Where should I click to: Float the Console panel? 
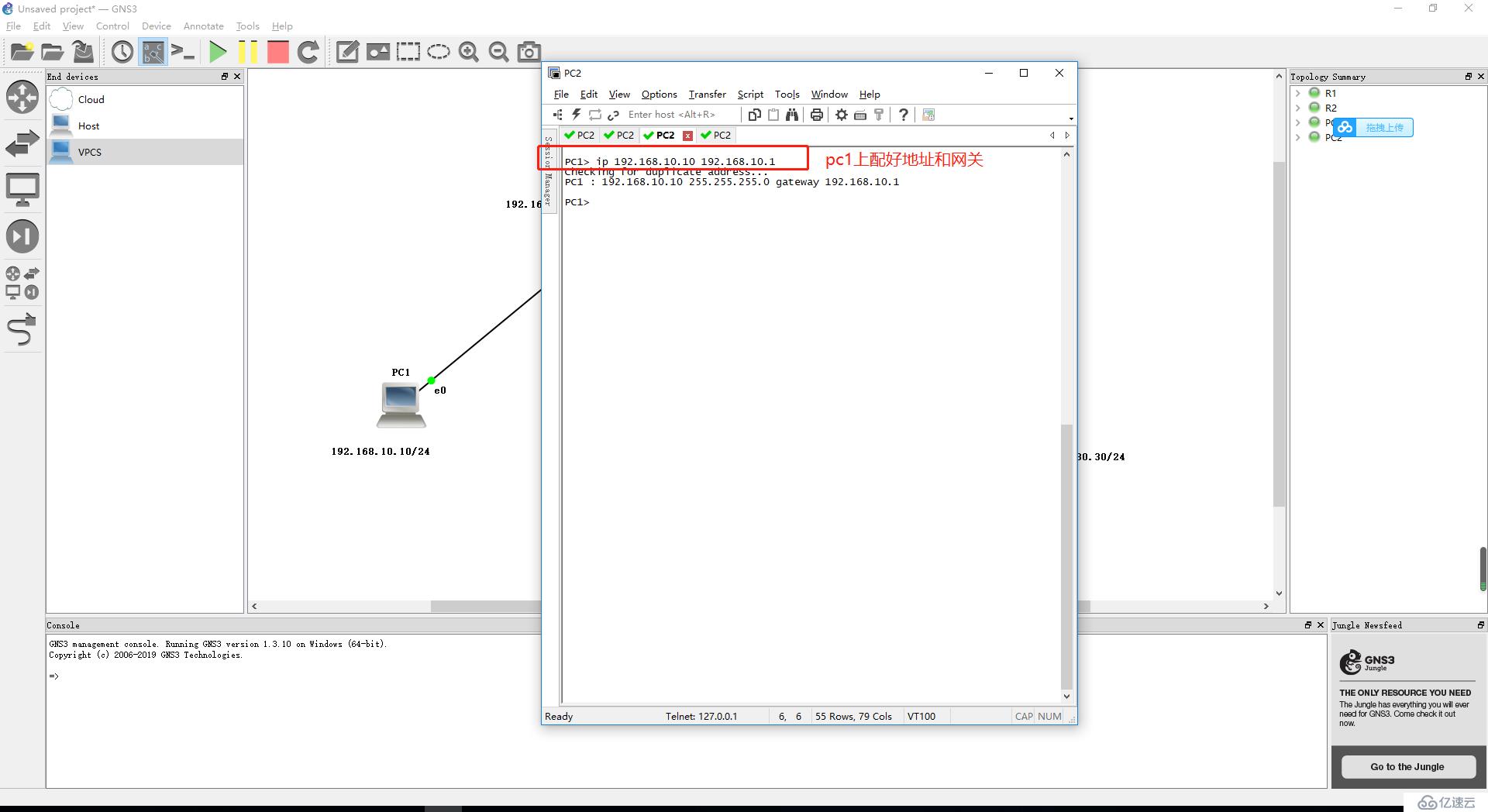click(x=1308, y=625)
